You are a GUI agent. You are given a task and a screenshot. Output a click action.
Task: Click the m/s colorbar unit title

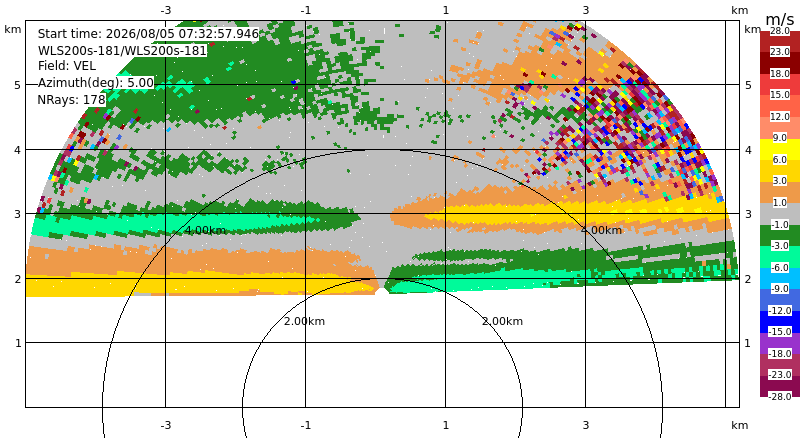780,20
